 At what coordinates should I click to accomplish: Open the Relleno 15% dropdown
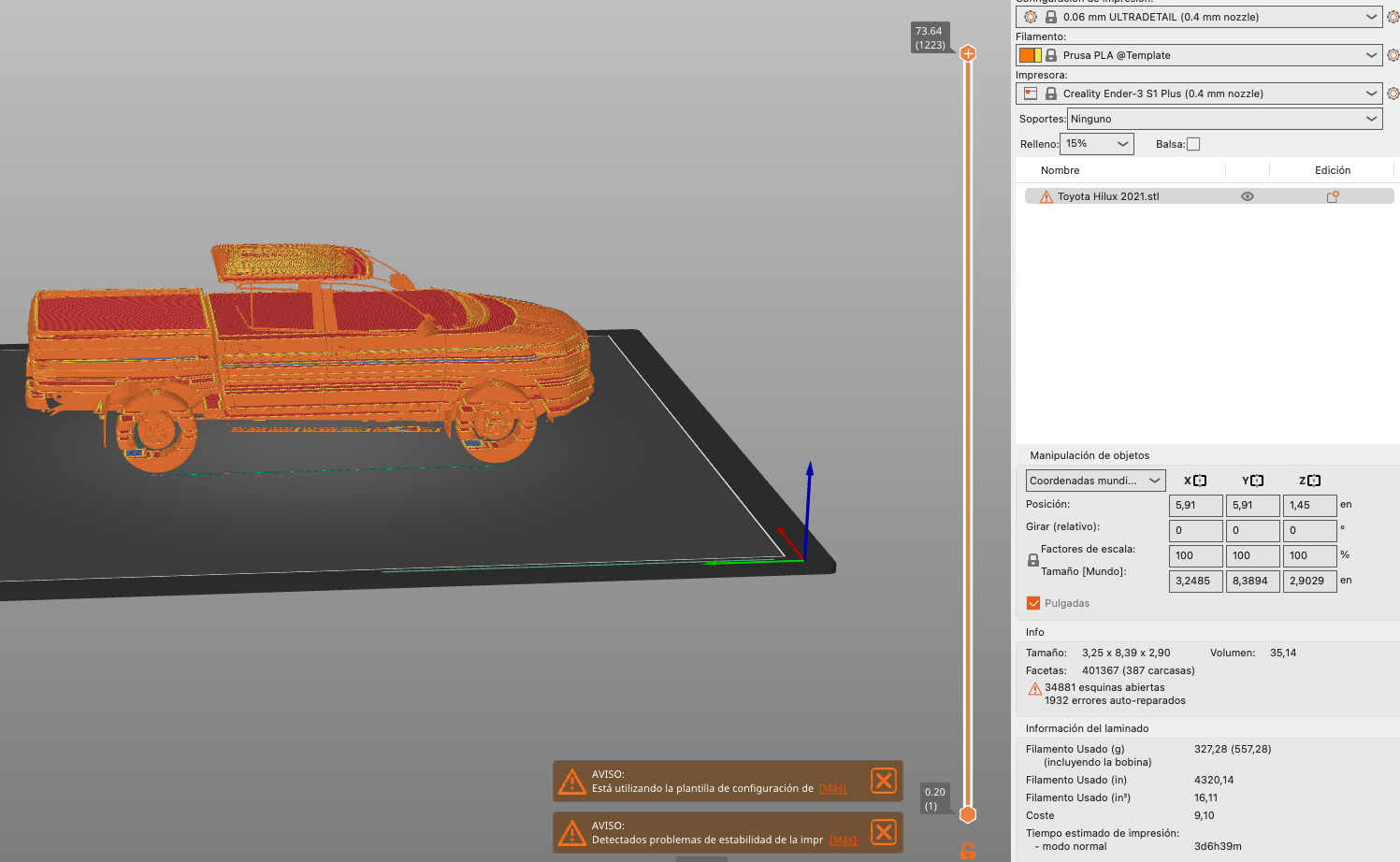(x=1097, y=144)
